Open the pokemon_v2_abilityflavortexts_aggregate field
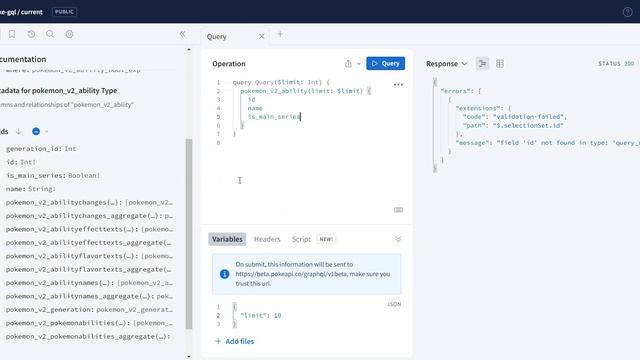This screenshot has height=360, width=640. click(x=89, y=269)
